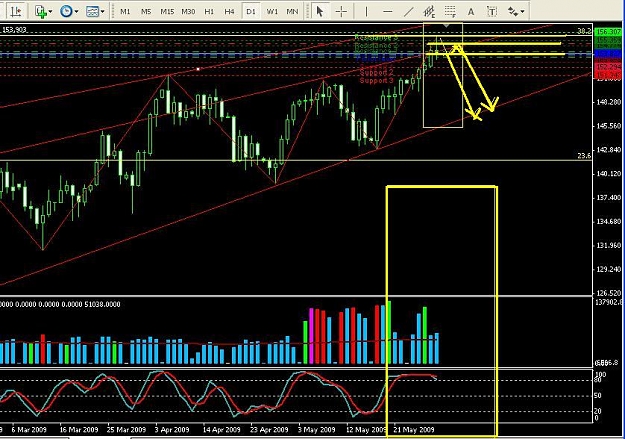Switch chart to M5 timeframe
The image size is (625, 439).
(146, 12)
